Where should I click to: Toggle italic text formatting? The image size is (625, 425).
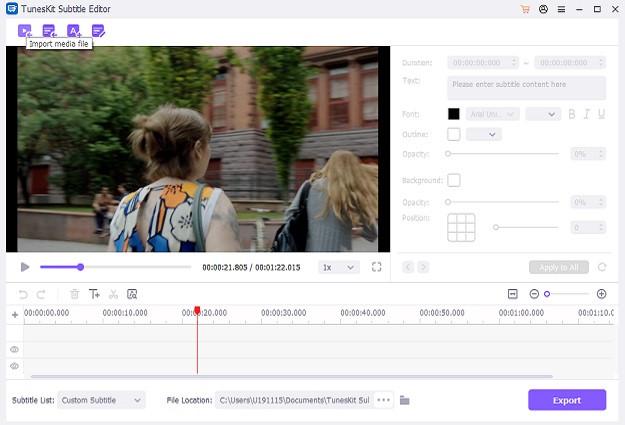click(586, 114)
